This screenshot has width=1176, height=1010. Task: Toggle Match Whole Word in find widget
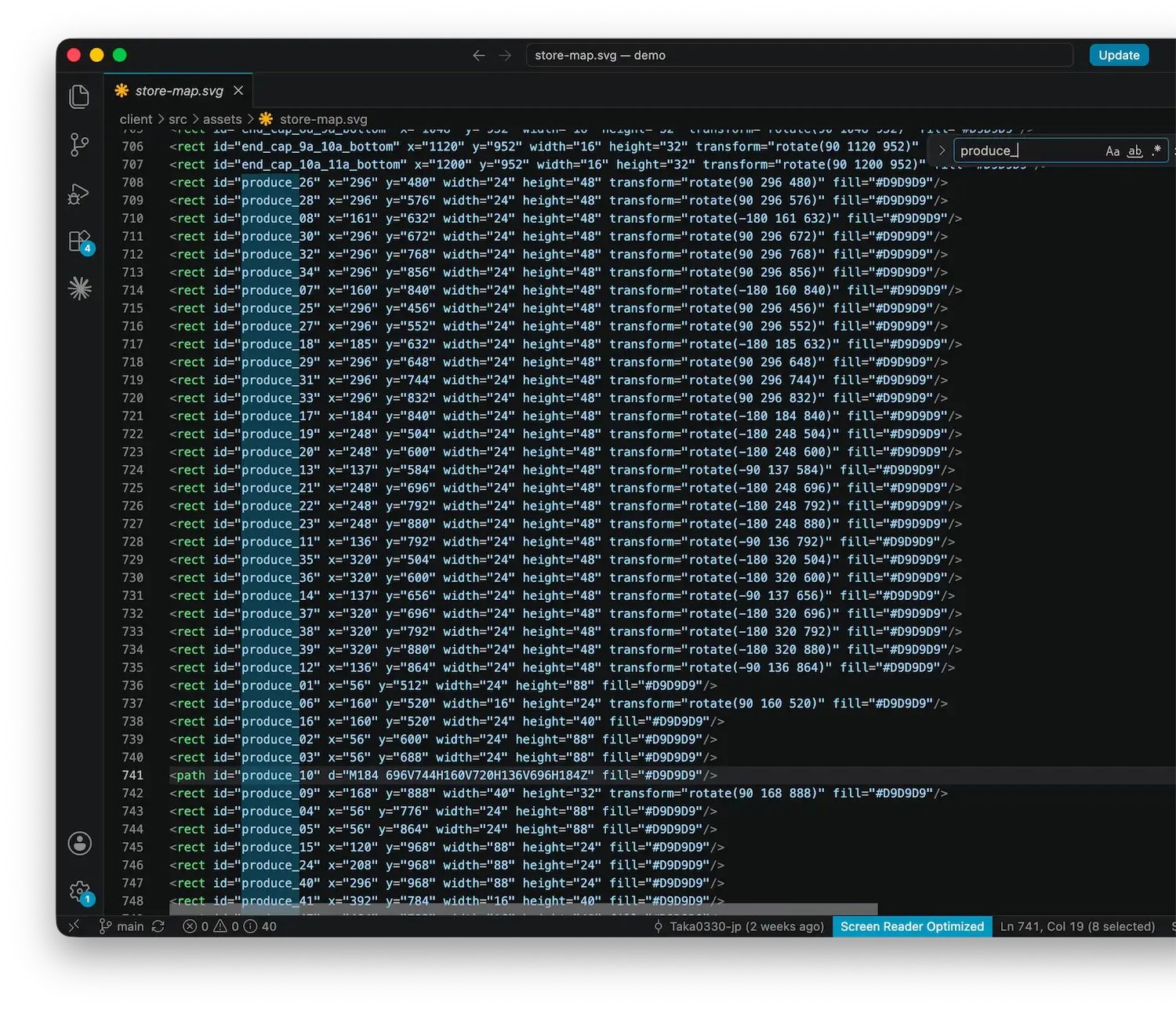(x=1134, y=151)
